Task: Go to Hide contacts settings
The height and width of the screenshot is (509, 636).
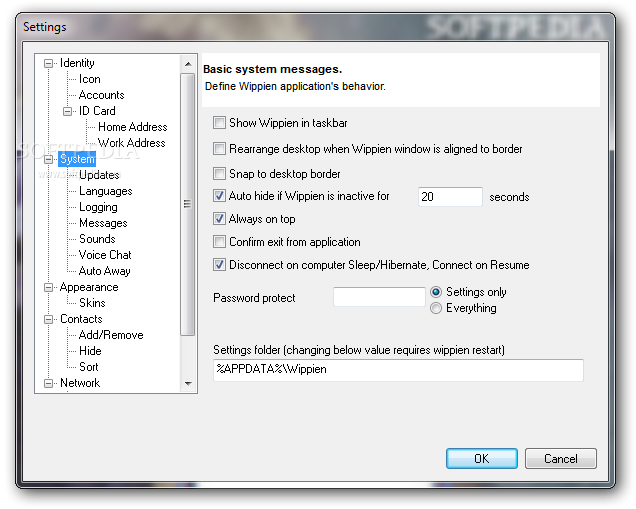Action: click(x=90, y=351)
